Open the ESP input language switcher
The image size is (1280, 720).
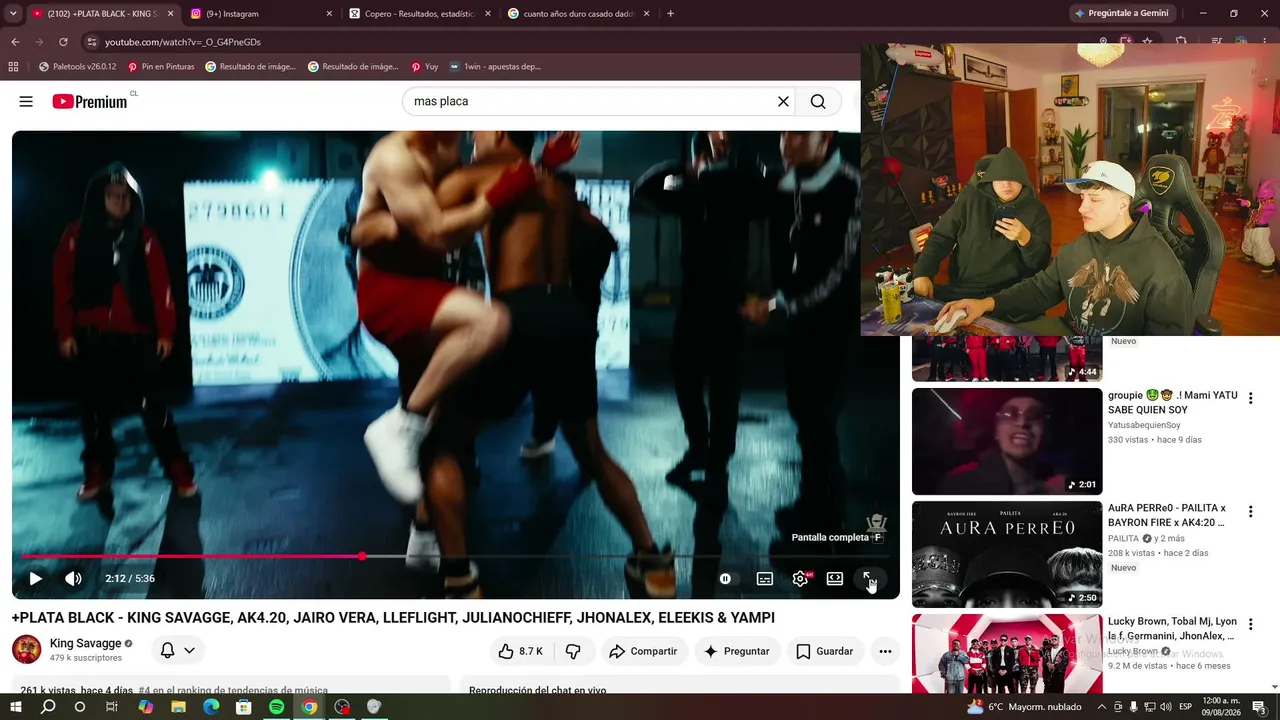click(1186, 707)
